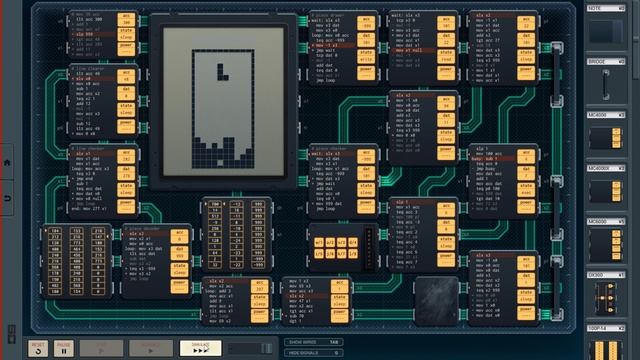Click the RESET simulation button
Viewport: 640px width, 360px height.
[38, 348]
